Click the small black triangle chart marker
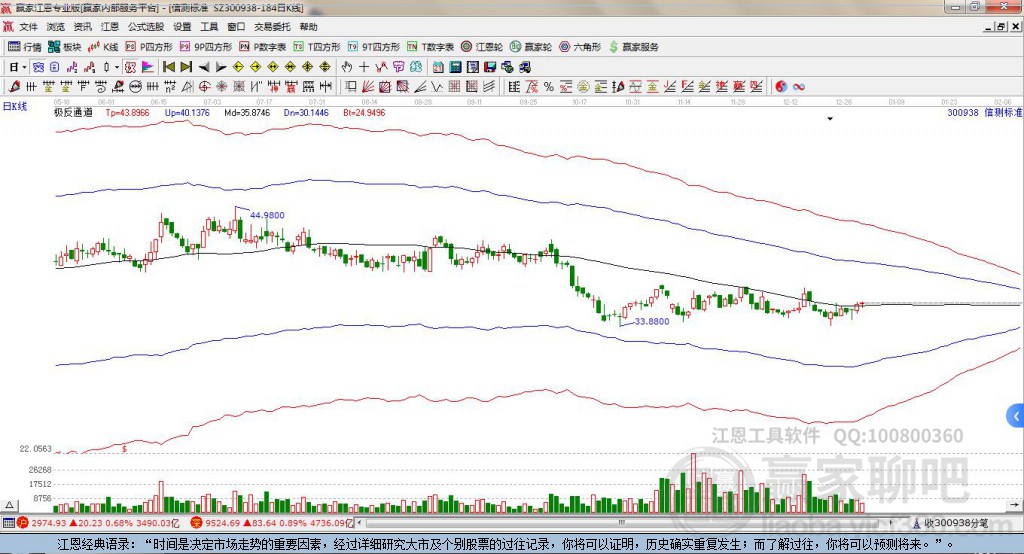 830,119
